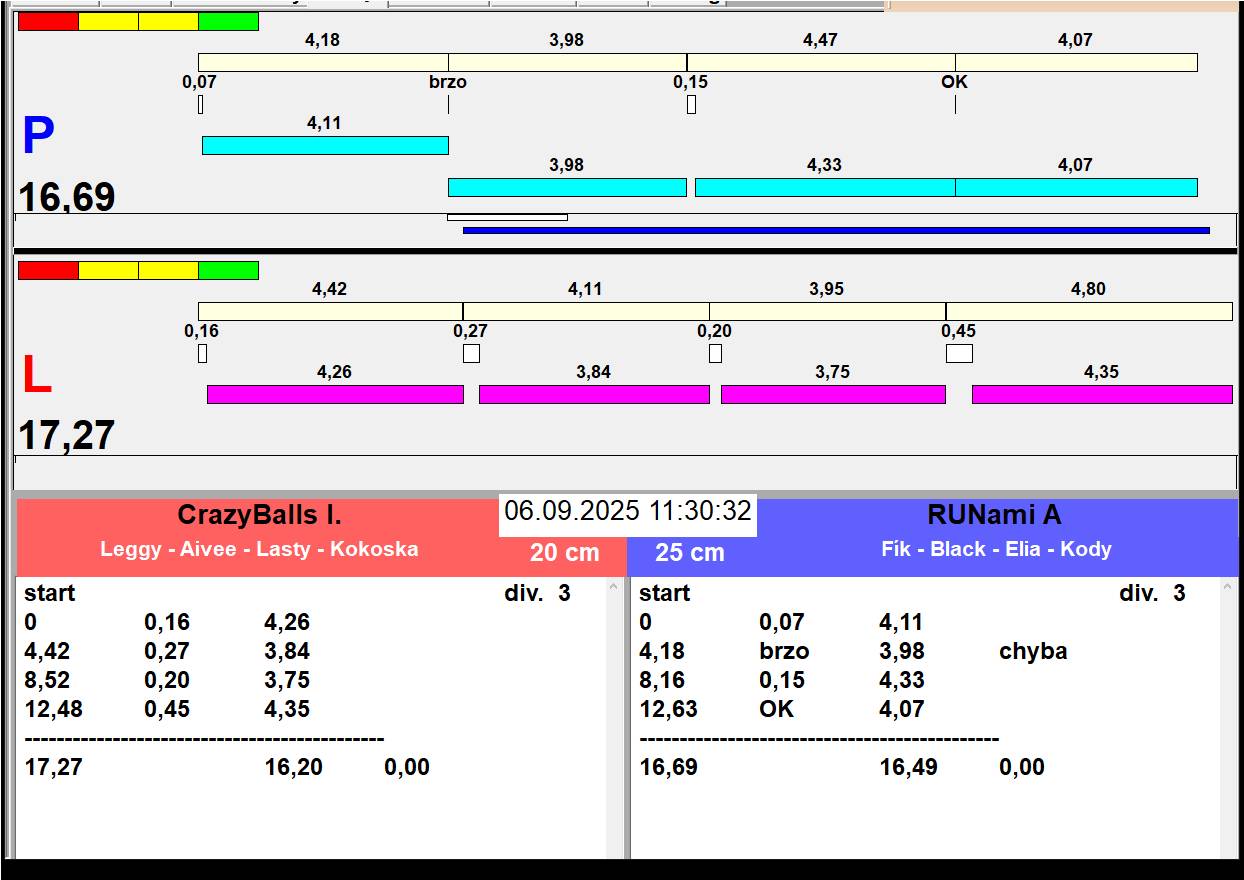Screen dimensions: 1244x880
Task: Click 'Leggy - Aivee - Lasty - Kokoska' dog list
Action: point(259,549)
